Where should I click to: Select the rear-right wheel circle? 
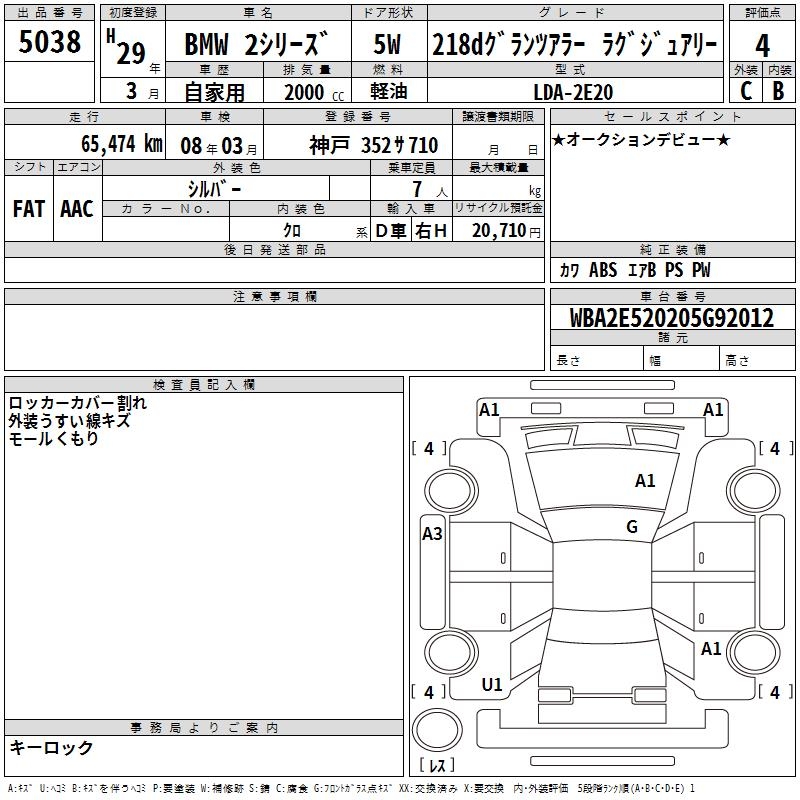tap(754, 653)
